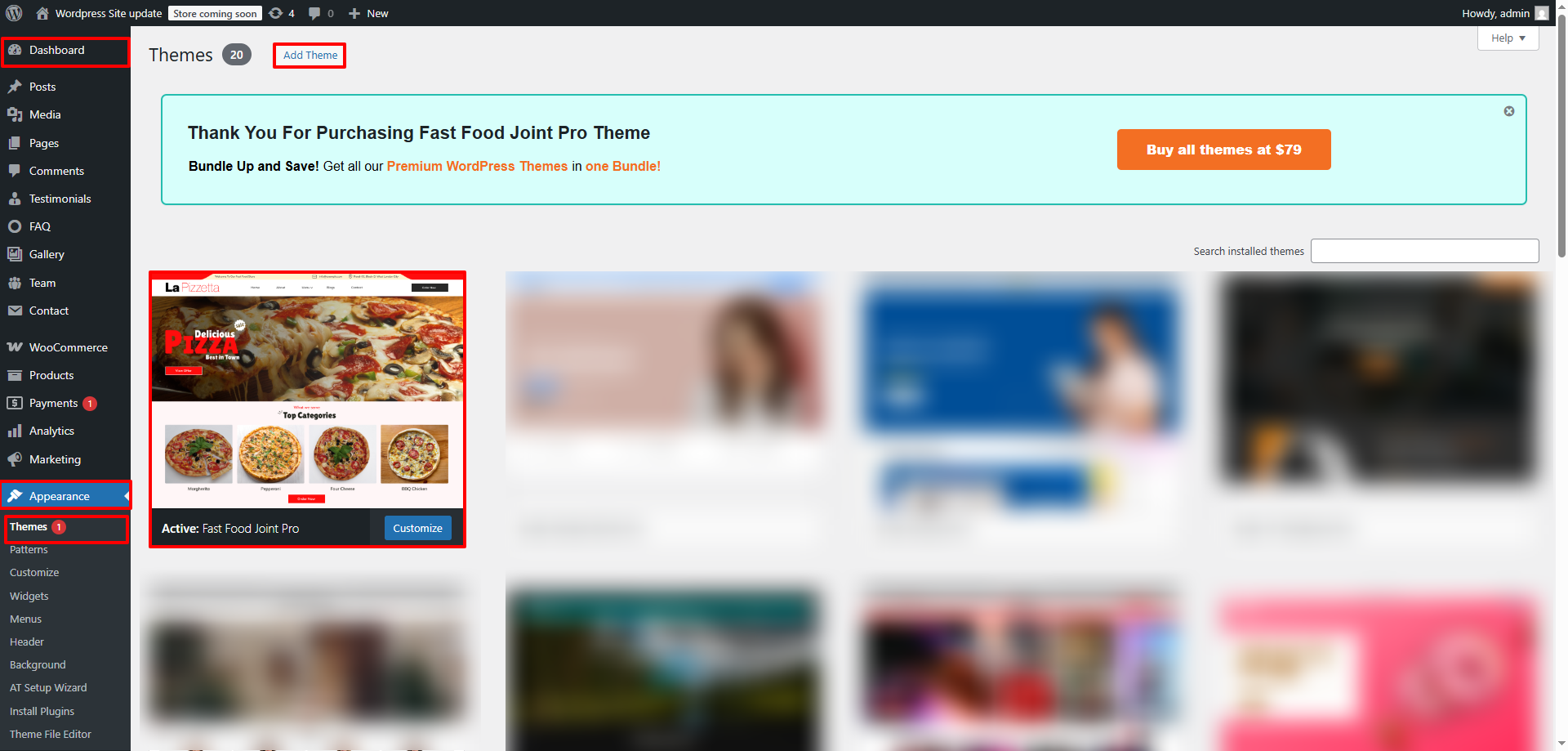This screenshot has width=1568, height=751.
Task: Open Widgets under Appearance
Action: [x=29, y=596]
